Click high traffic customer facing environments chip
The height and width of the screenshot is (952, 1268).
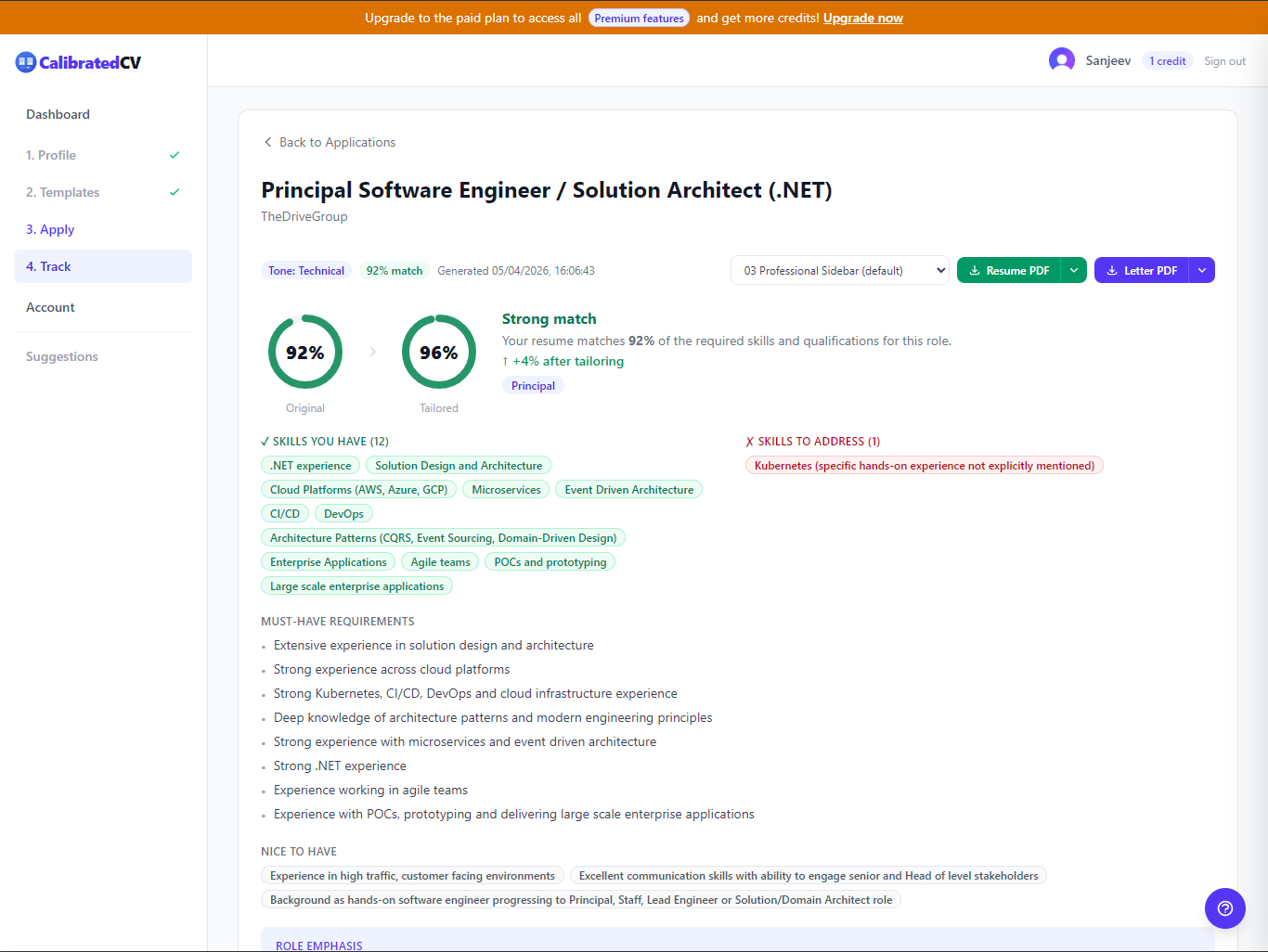412,876
